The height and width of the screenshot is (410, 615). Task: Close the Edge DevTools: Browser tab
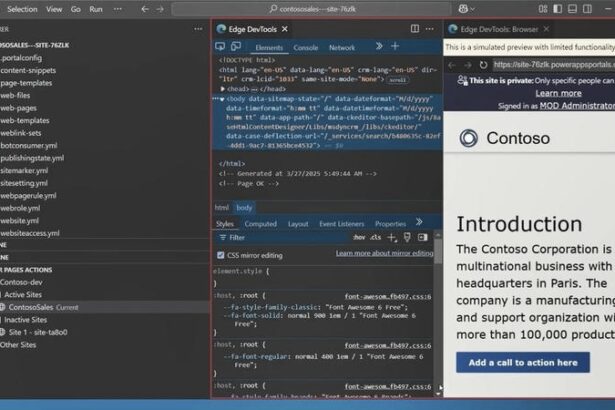tap(546, 29)
